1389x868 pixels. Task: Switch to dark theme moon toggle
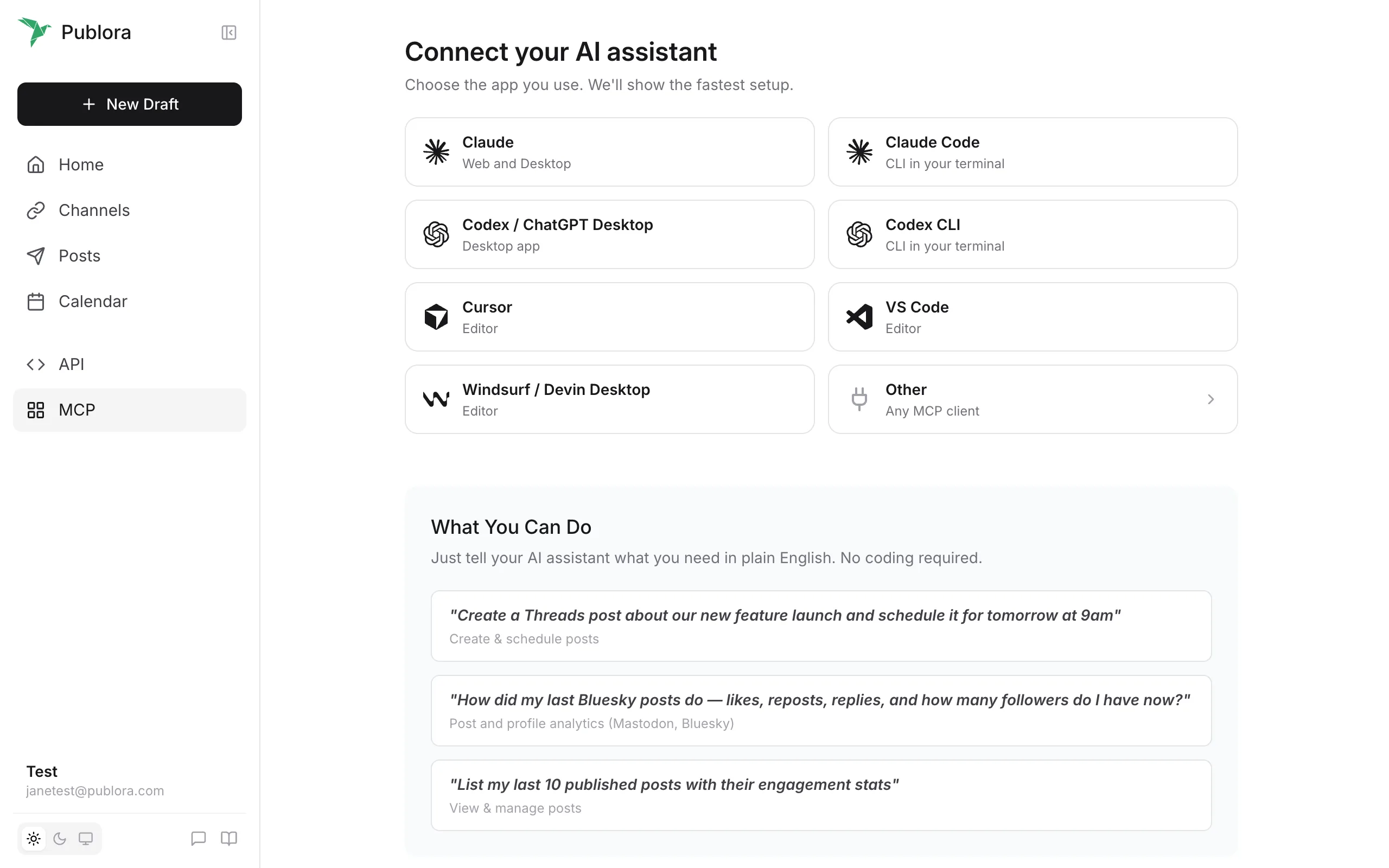click(60, 838)
